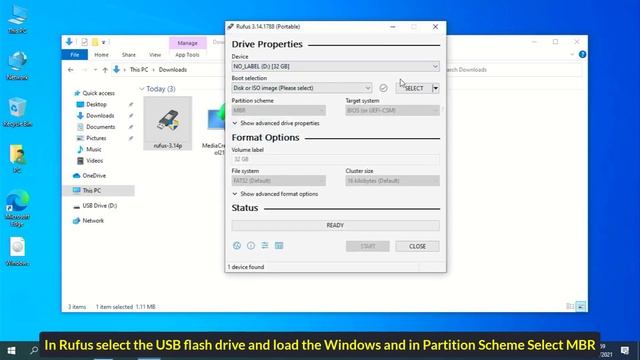
Task: Open the Network desktop icon
Action: (17, 65)
